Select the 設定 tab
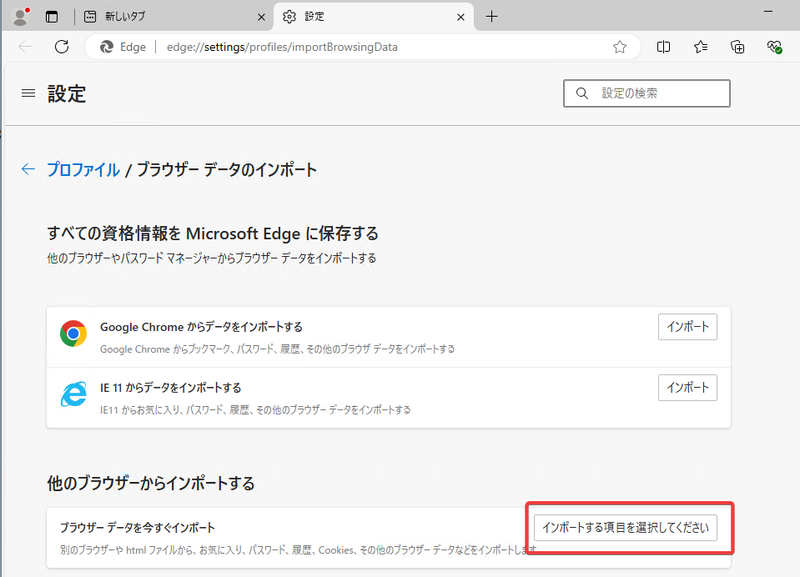The width and height of the screenshot is (800, 577). (x=373, y=17)
